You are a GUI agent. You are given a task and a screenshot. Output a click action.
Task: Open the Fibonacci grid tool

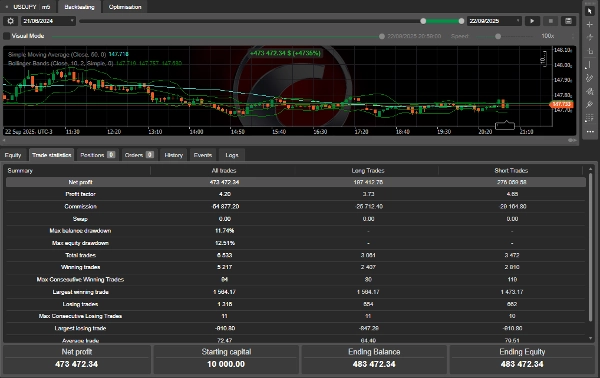[590, 118]
